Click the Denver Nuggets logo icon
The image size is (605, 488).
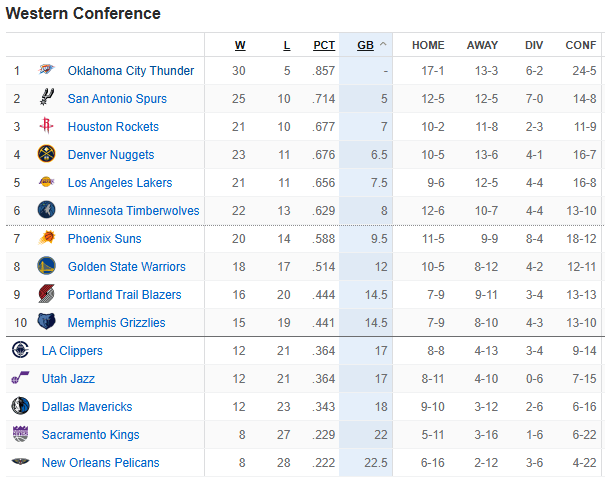[47, 155]
